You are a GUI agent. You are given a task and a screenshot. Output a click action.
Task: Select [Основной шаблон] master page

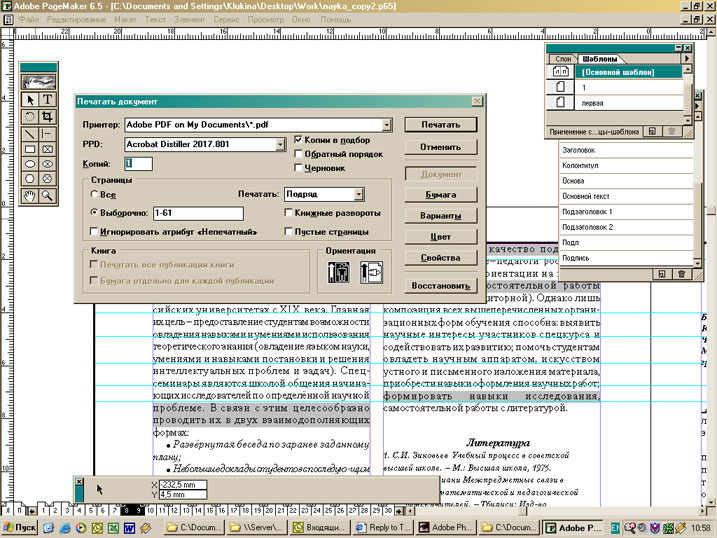click(x=628, y=72)
